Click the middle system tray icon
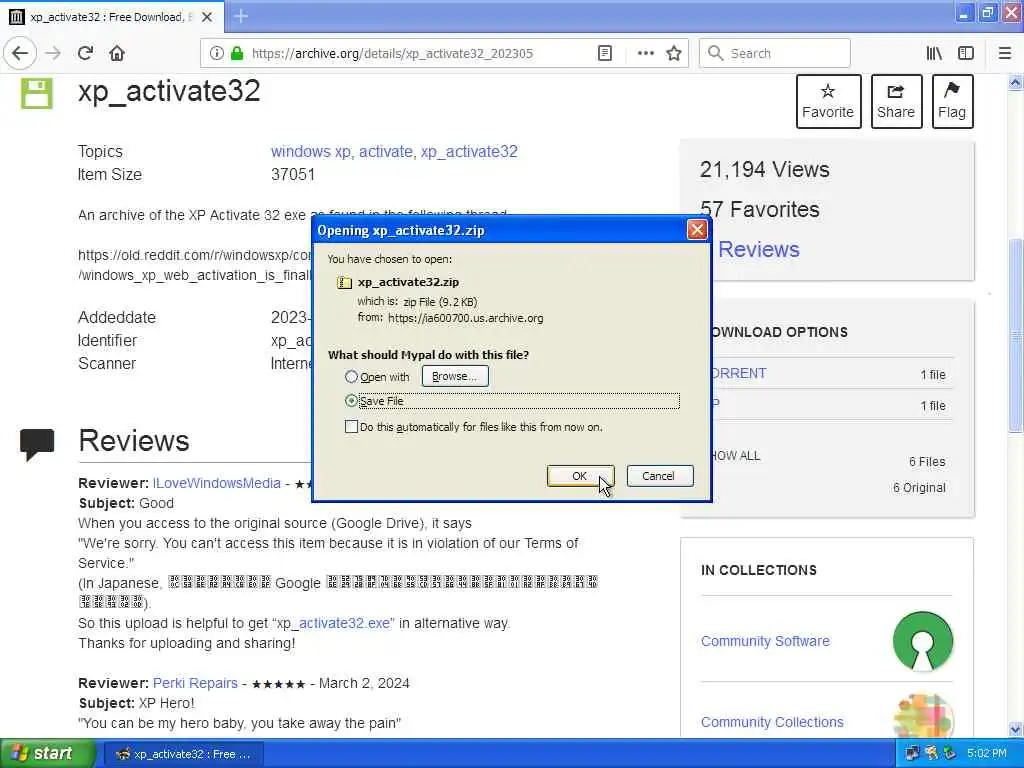This screenshot has height=768, width=1024. [x=932, y=754]
